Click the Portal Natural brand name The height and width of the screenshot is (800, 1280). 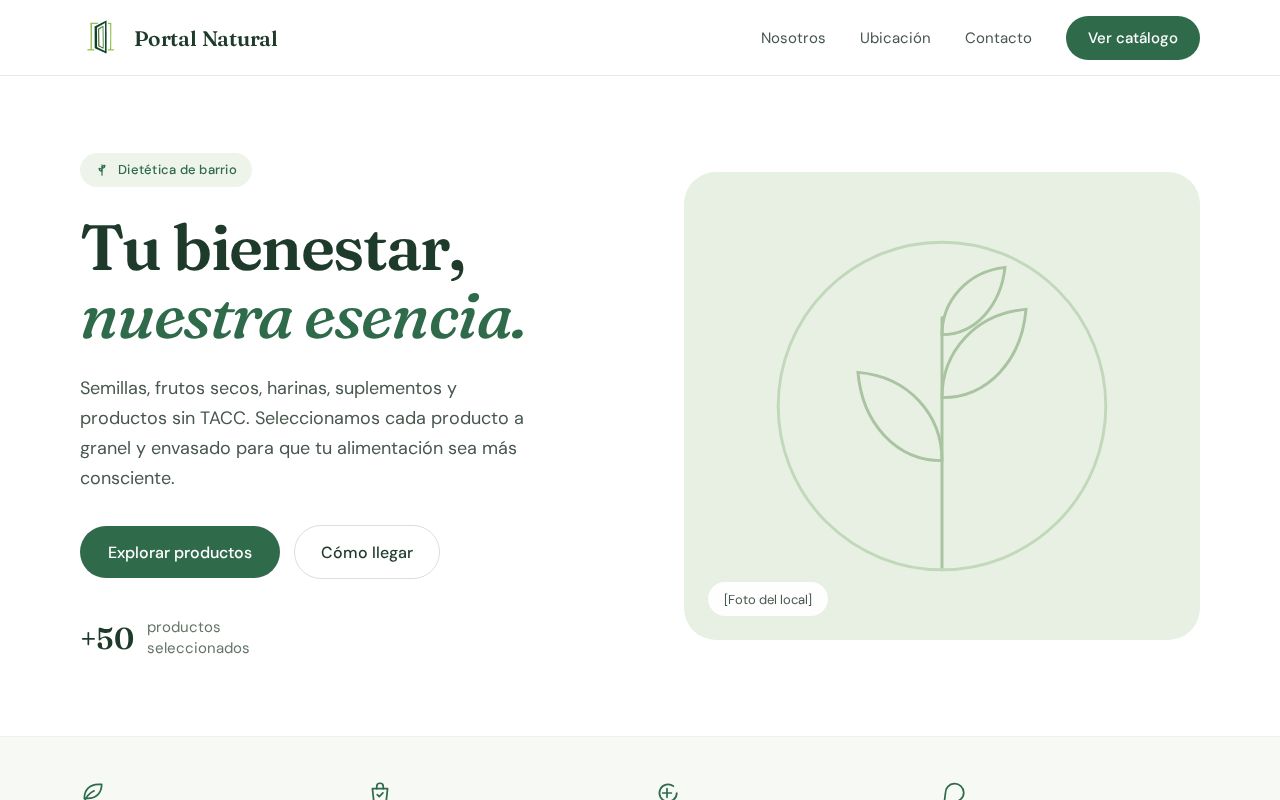[x=206, y=39]
